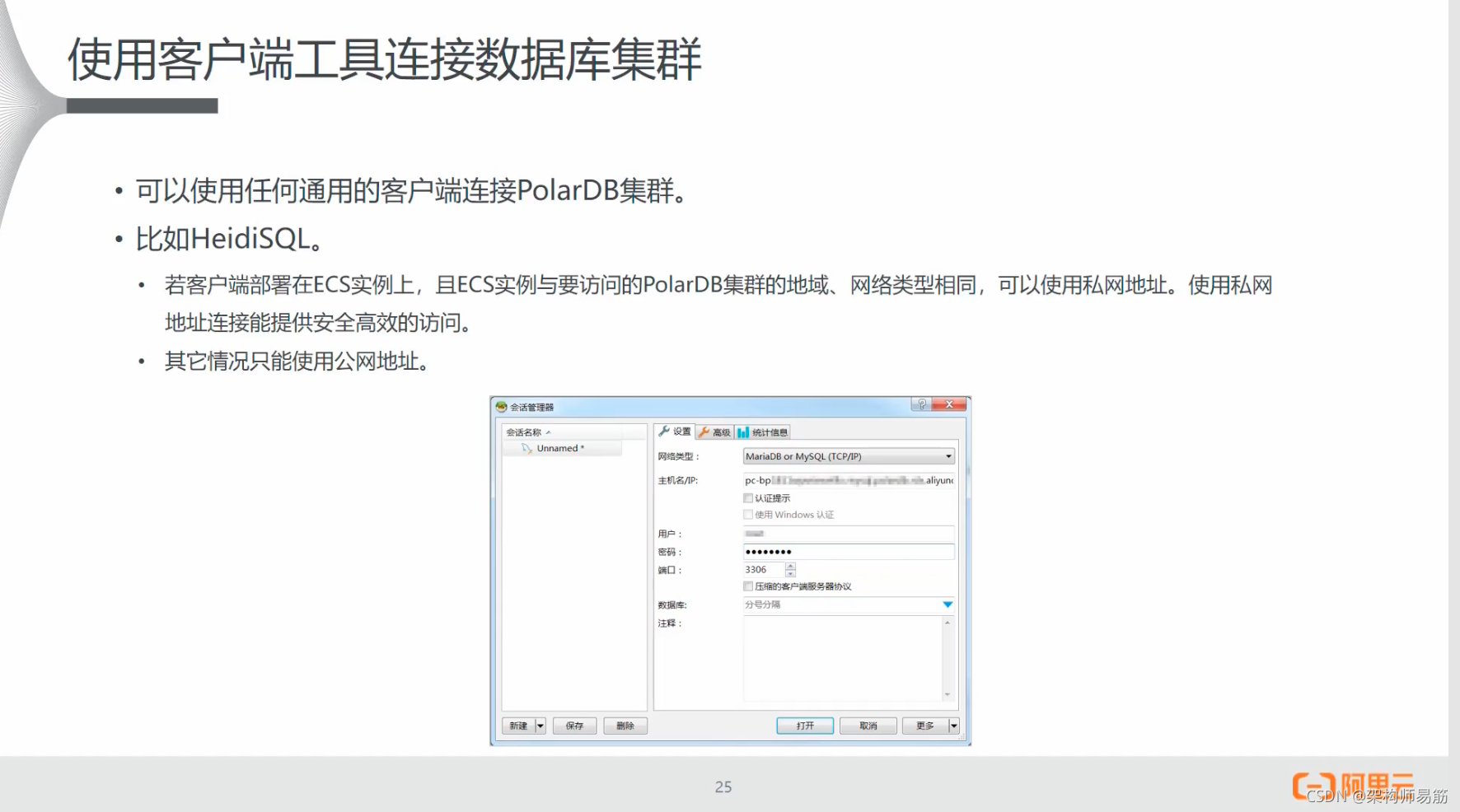Click the 新建 button
Image resolution: width=1460 pixels, height=812 pixels.
pos(518,726)
